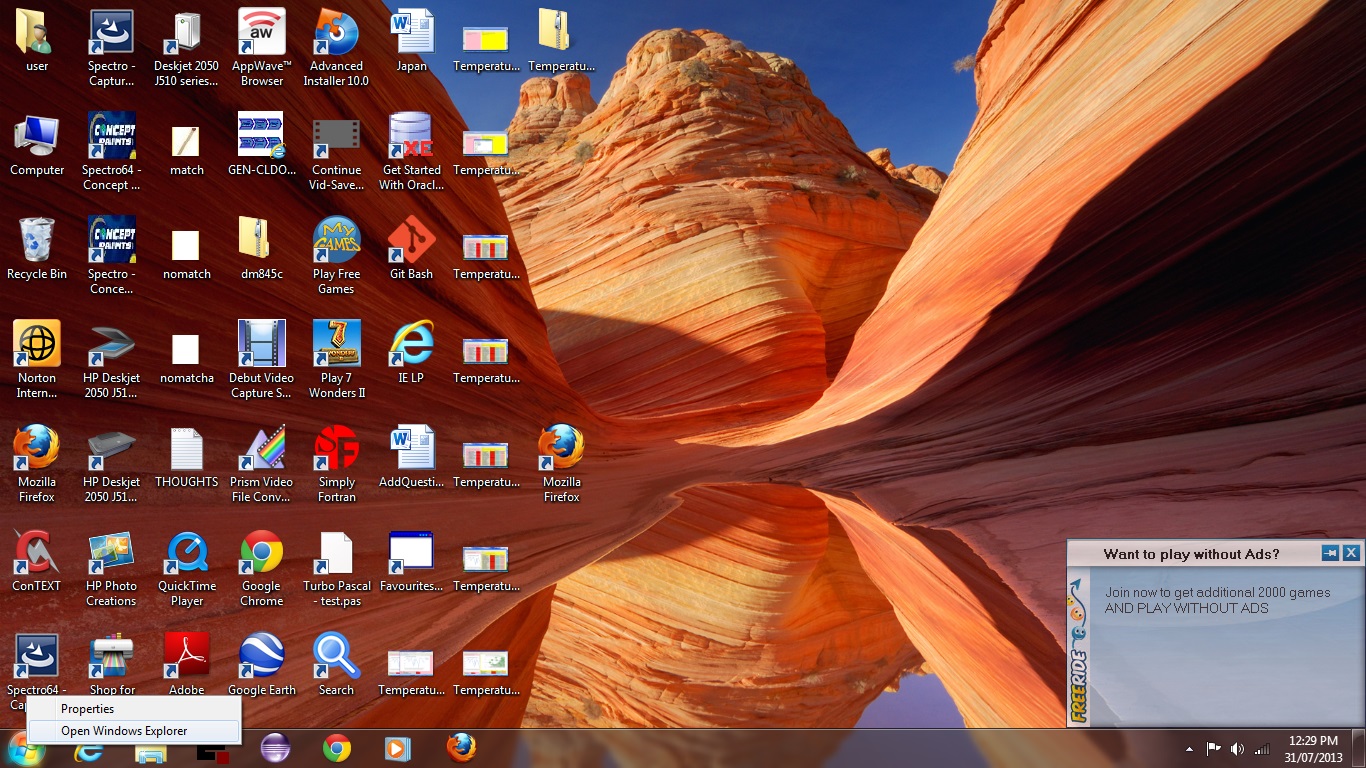Click the Action Center flag icon
The image size is (1366, 768).
[x=1213, y=749]
